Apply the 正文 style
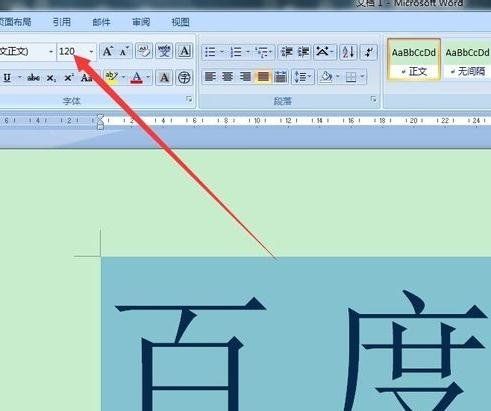The height and width of the screenshot is (411, 491). [x=414, y=59]
